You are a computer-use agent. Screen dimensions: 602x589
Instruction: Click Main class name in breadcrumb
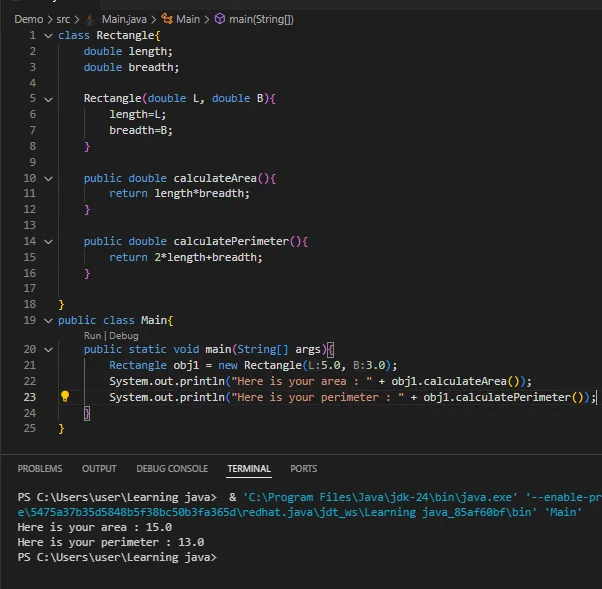188,19
